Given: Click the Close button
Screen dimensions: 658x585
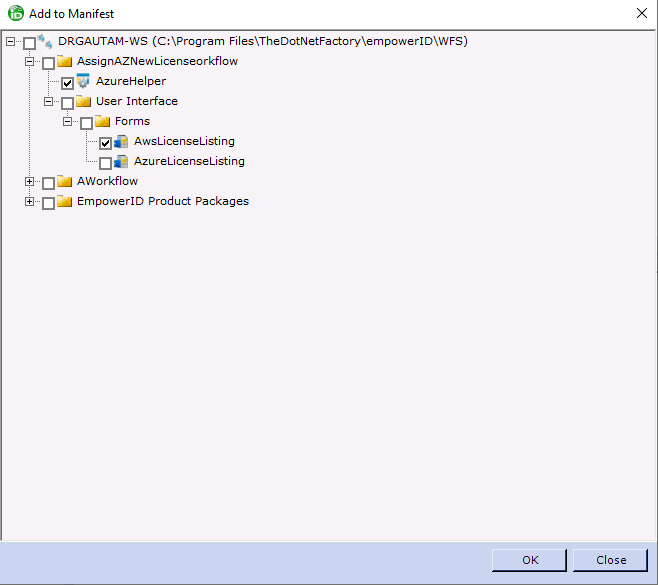Looking at the screenshot, I should coord(610,560).
